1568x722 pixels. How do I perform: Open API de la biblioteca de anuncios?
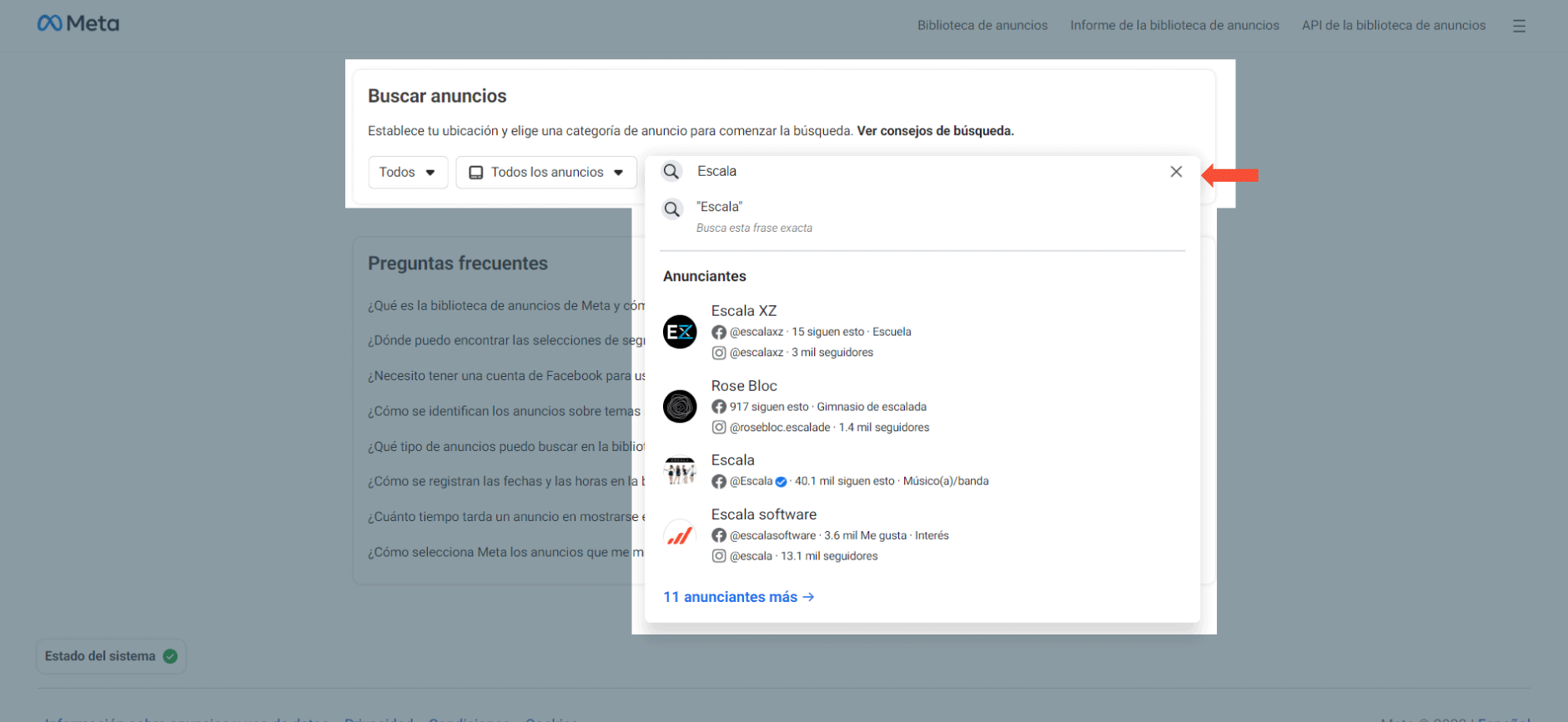coord(1394,25)
